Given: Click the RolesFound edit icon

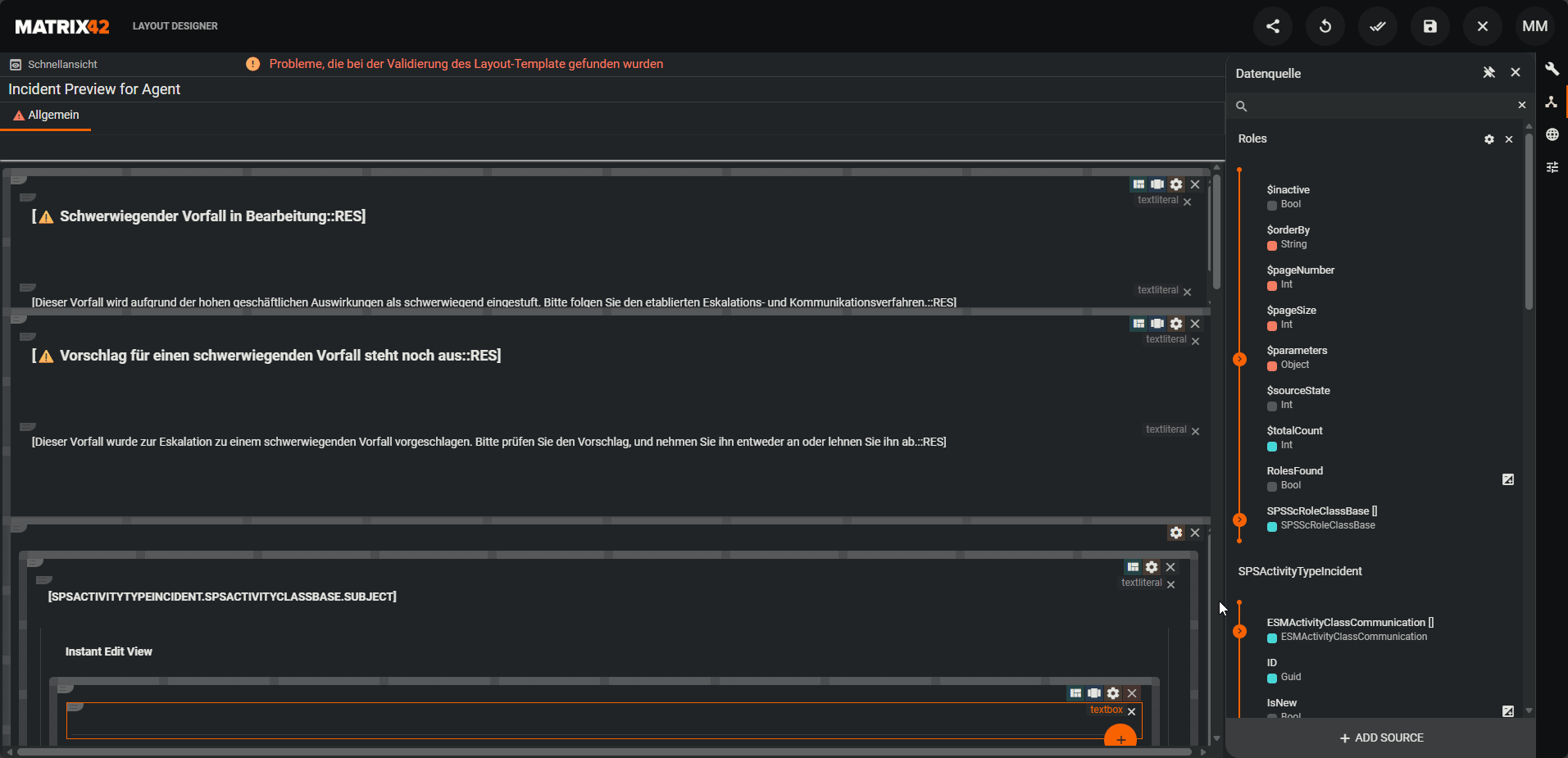Looking at the screenshot, I should [x=1507, y=479].
